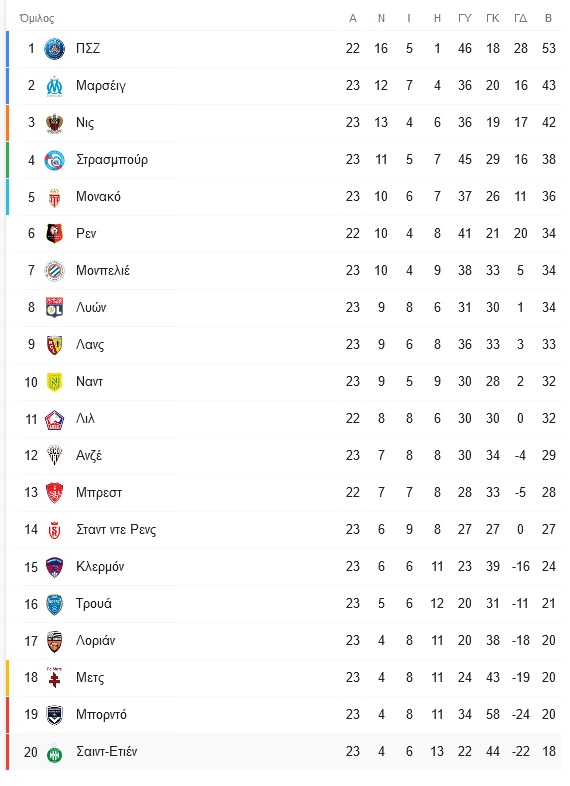Click the Λιλ club logo

54,419
